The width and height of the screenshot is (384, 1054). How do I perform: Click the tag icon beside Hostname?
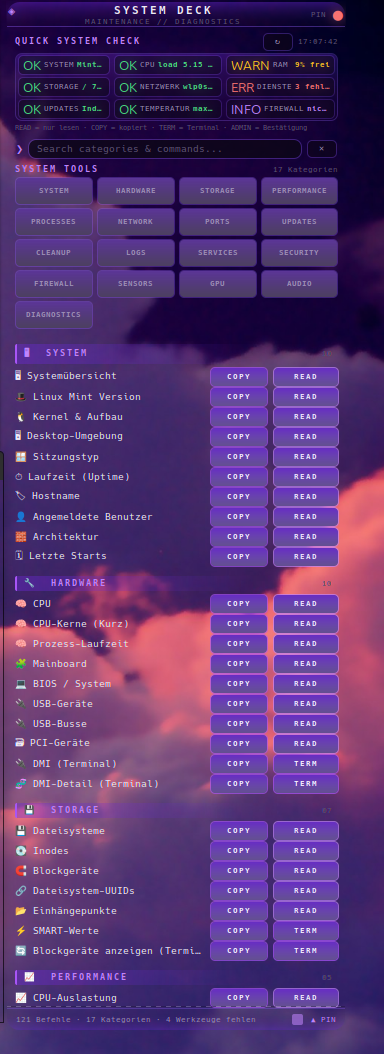(20, 496)
